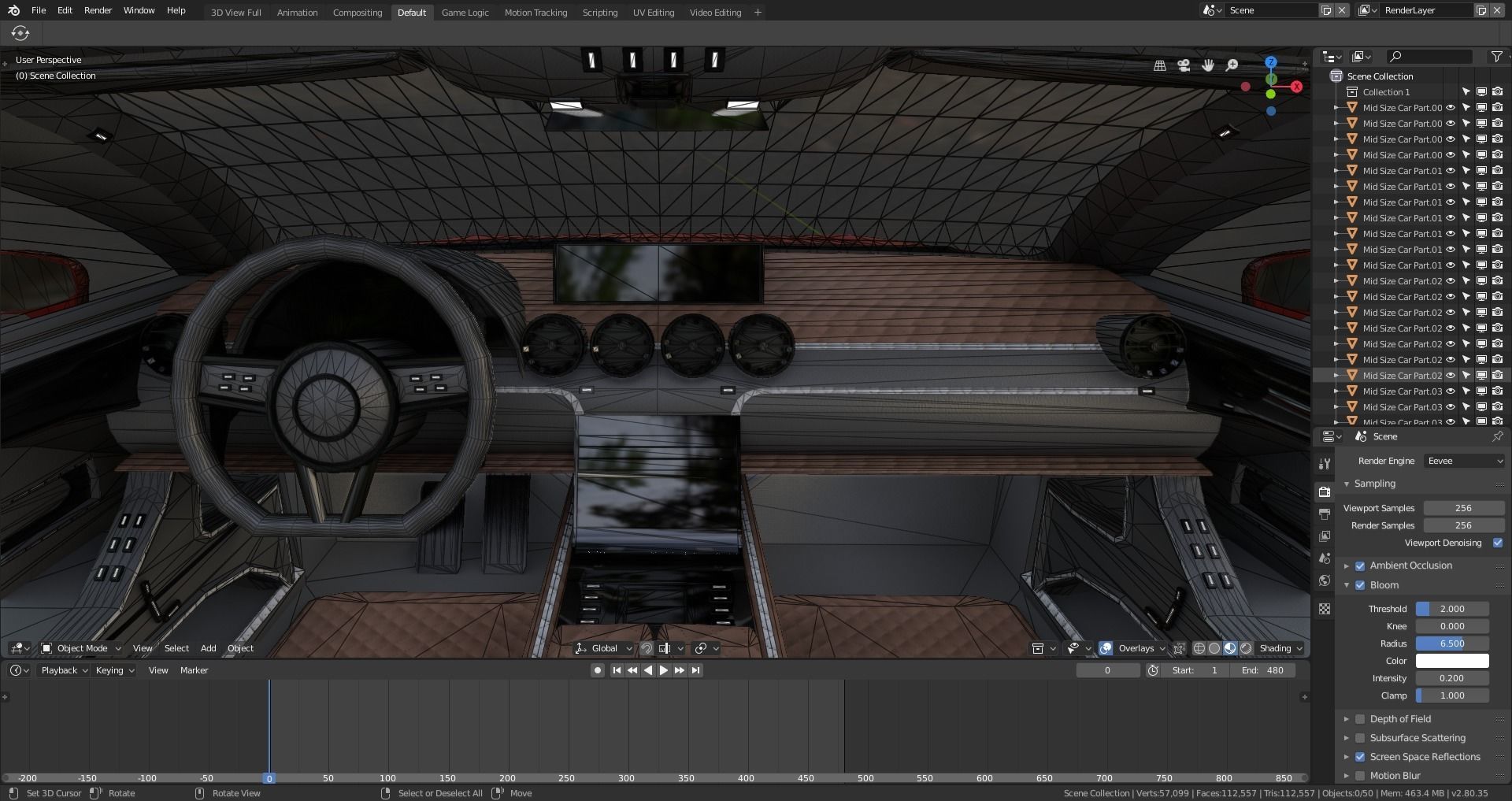
Task: Open the Object Mode dropdown
Action: tap(82, 648)
